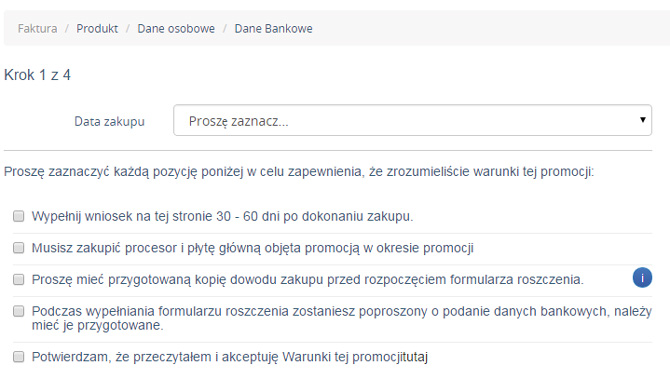This screenshot has height=379, width=670.
Task: Go to Faktura breadcrumb step
Action: (x=37, y=29)
